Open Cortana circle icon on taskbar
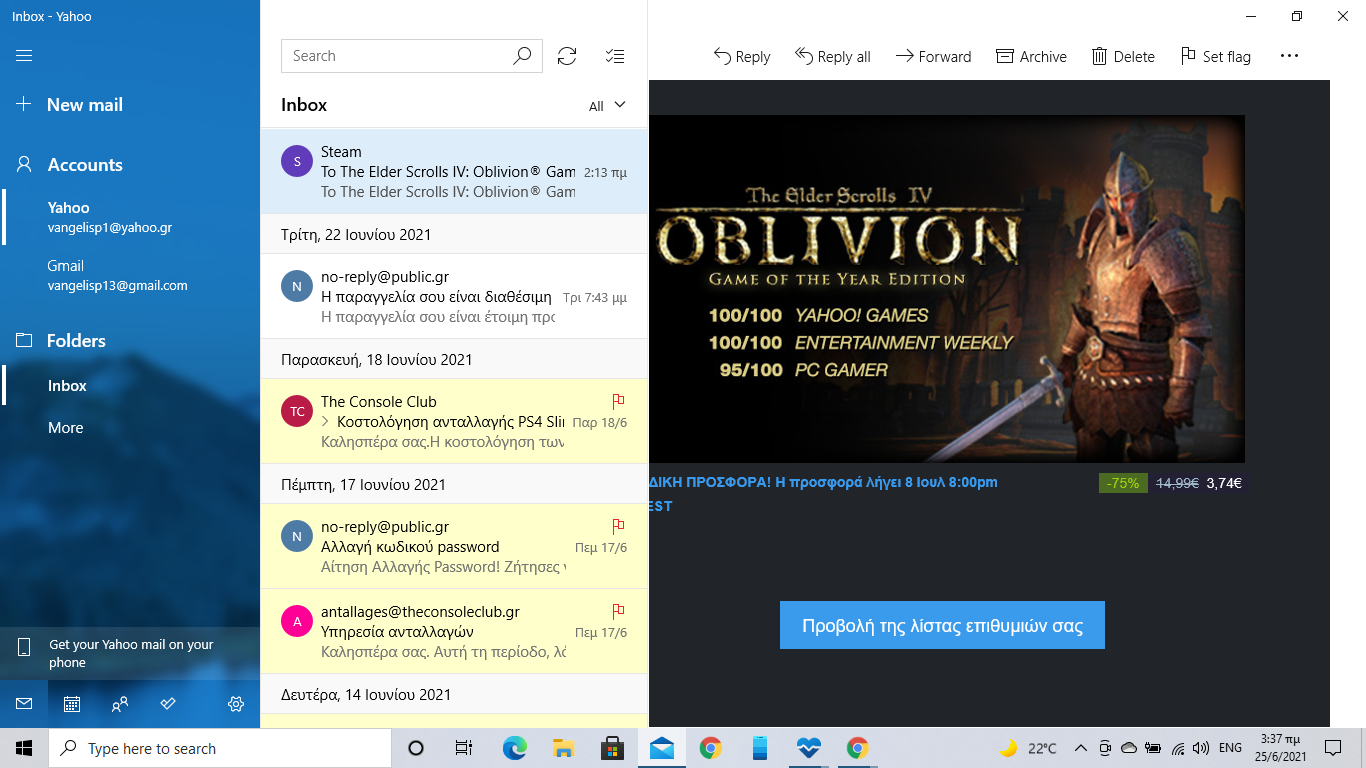The height and width of the screenshot is (768, 1366). coord(416,748)
